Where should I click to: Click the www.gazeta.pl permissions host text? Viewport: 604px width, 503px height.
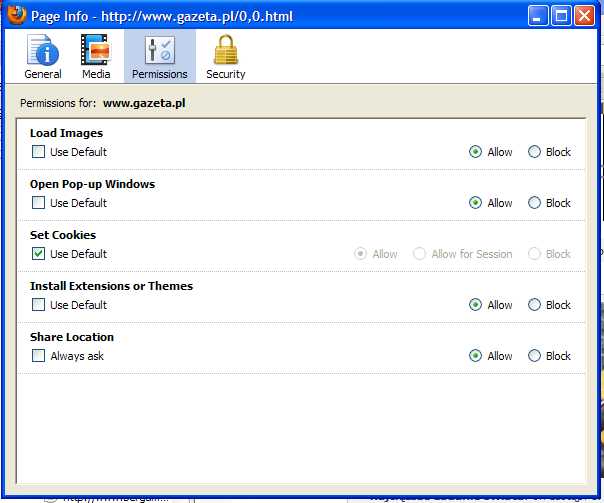[144, 103]
